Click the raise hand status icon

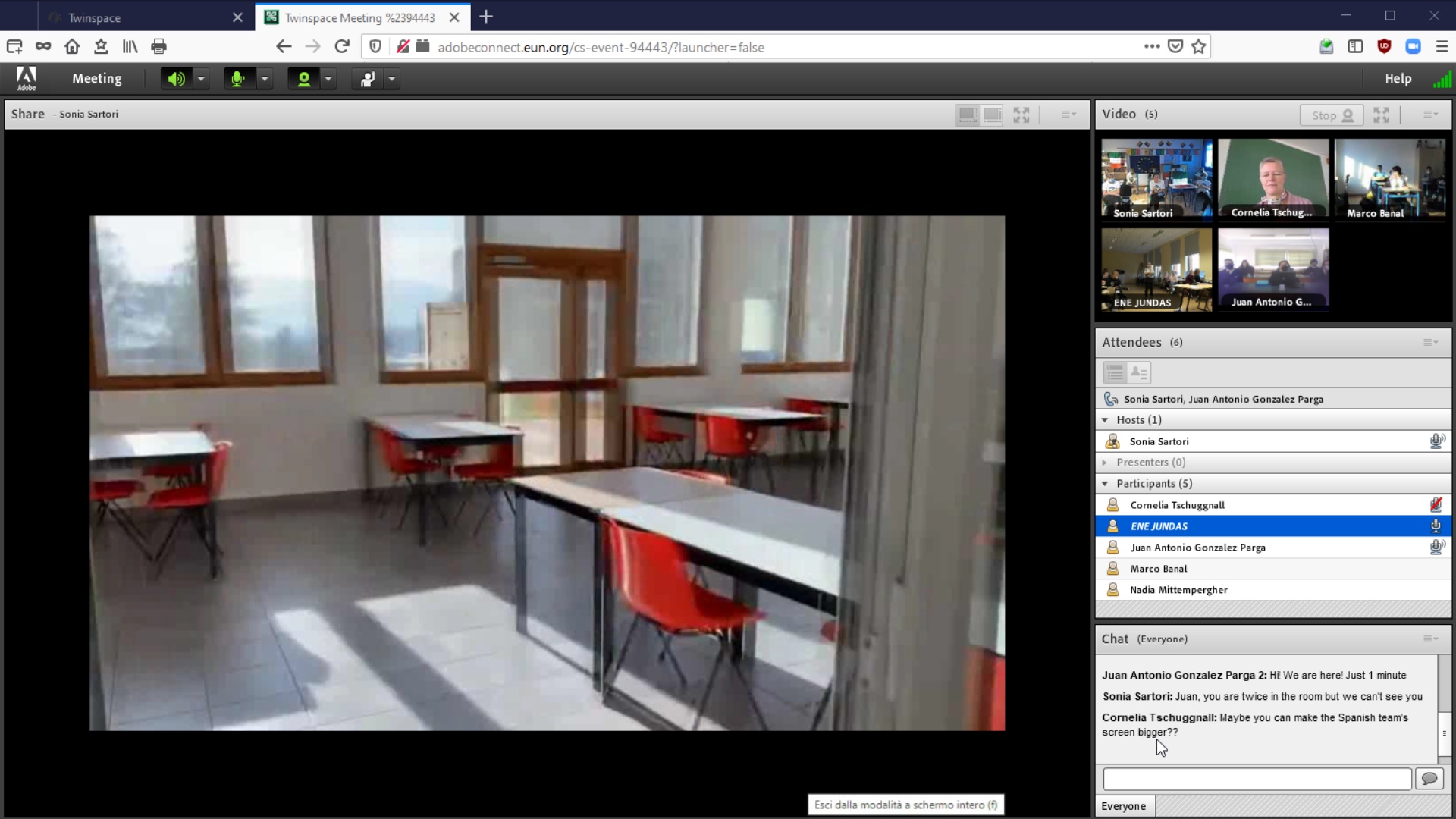368,79
